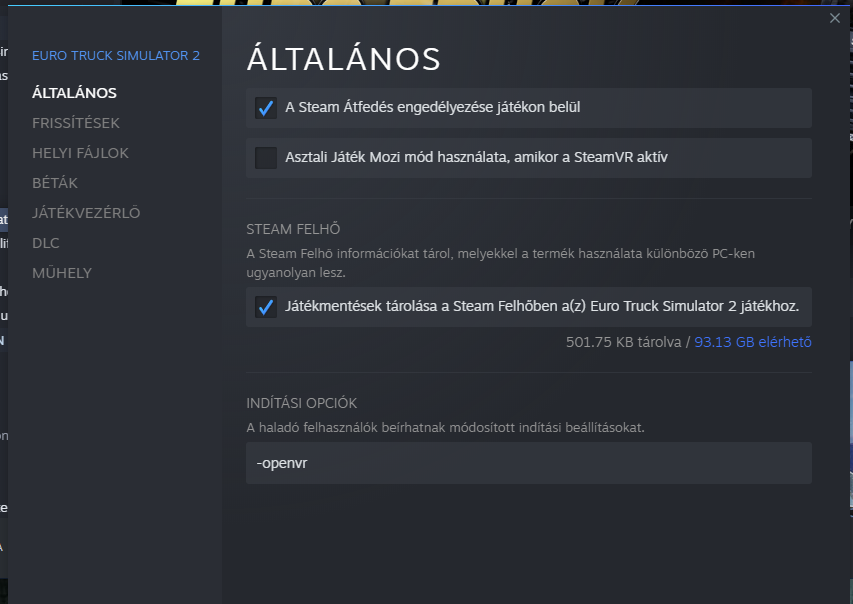853x604 pixels.
Task: Switch to the HELYI FÁJLOK tab
Action: click(80, 153)
